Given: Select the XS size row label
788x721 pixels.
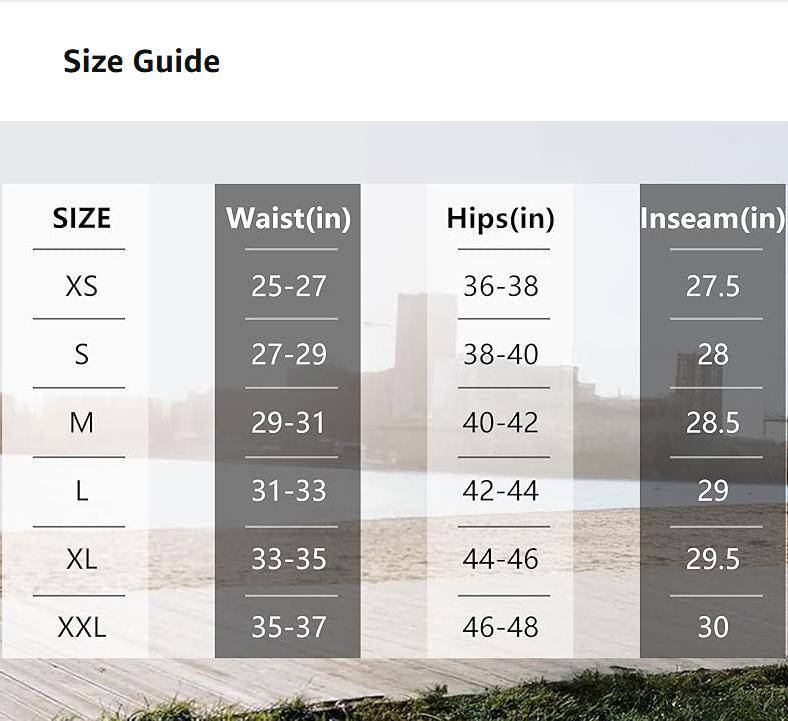Looking at the screenshot, I should coord(81,286).
